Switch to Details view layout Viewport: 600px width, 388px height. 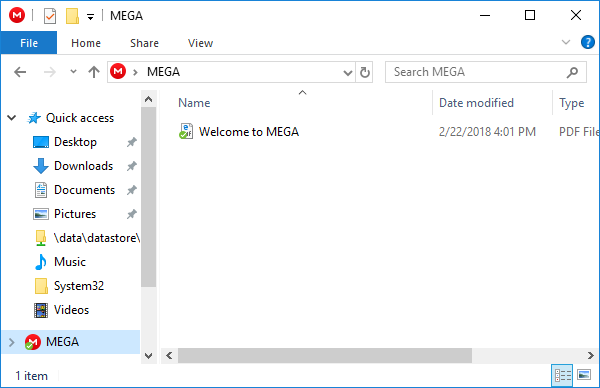[562, 375]
